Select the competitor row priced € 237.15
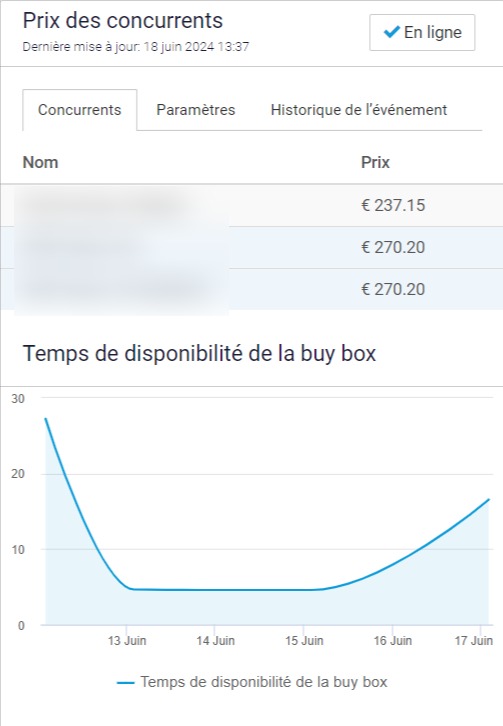Image resolution: width=503 pixels, height=726 pixels. (252, 206)
